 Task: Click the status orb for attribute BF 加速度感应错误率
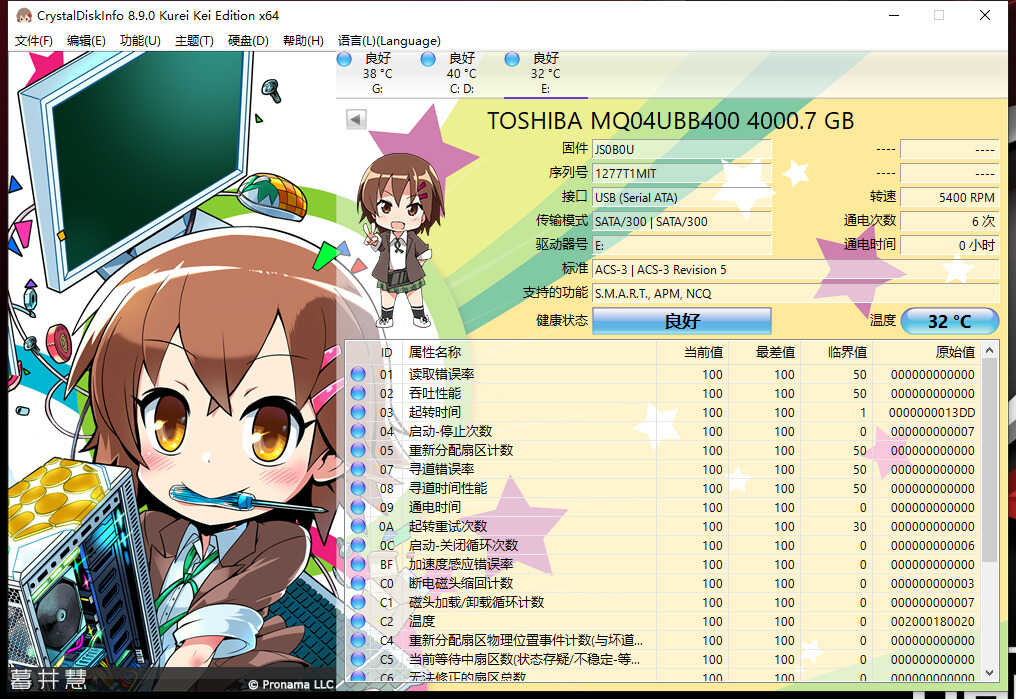pyautogui.click(x=358, y=564)
